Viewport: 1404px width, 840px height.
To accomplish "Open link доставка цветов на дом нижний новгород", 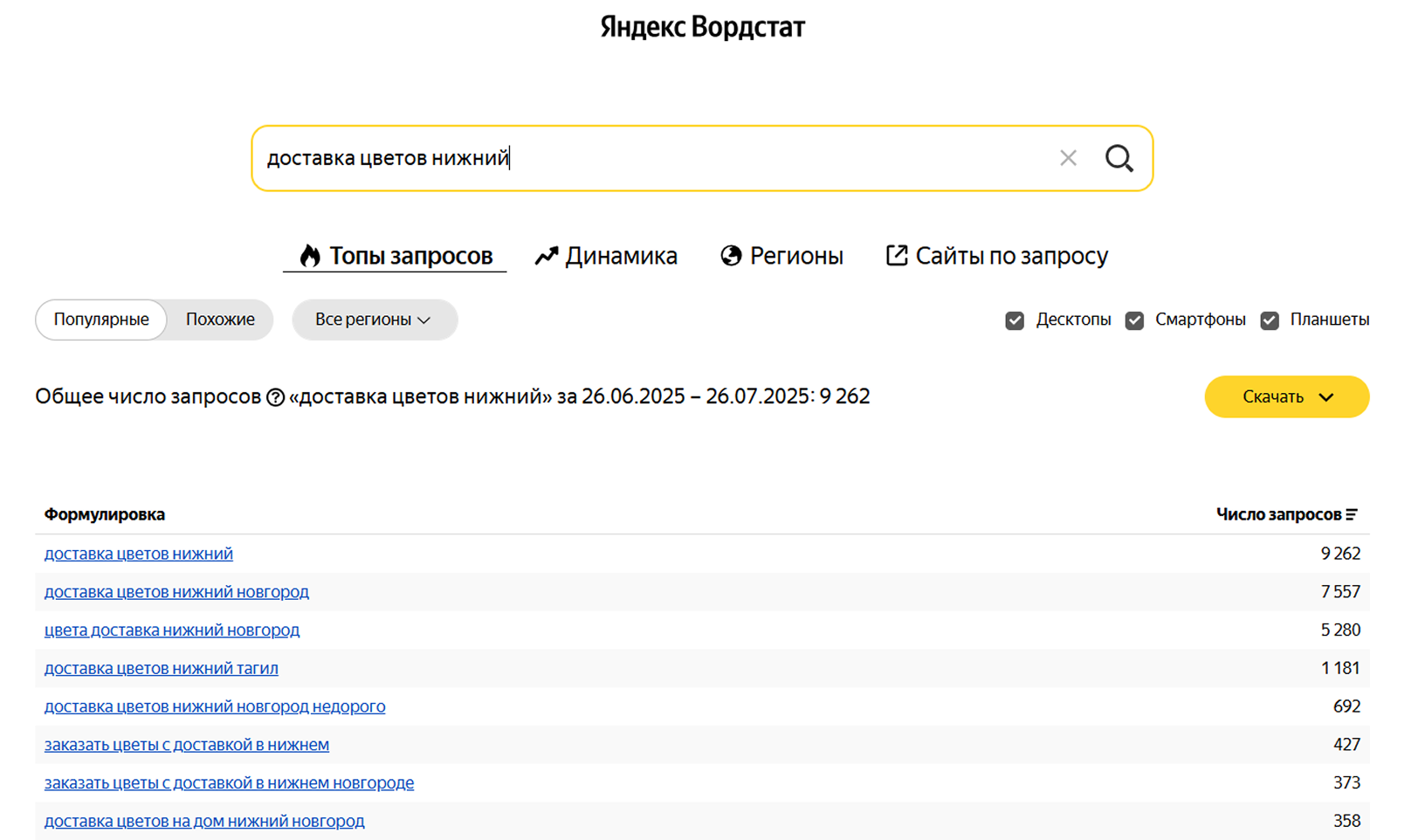I will (x=204, y=822).
